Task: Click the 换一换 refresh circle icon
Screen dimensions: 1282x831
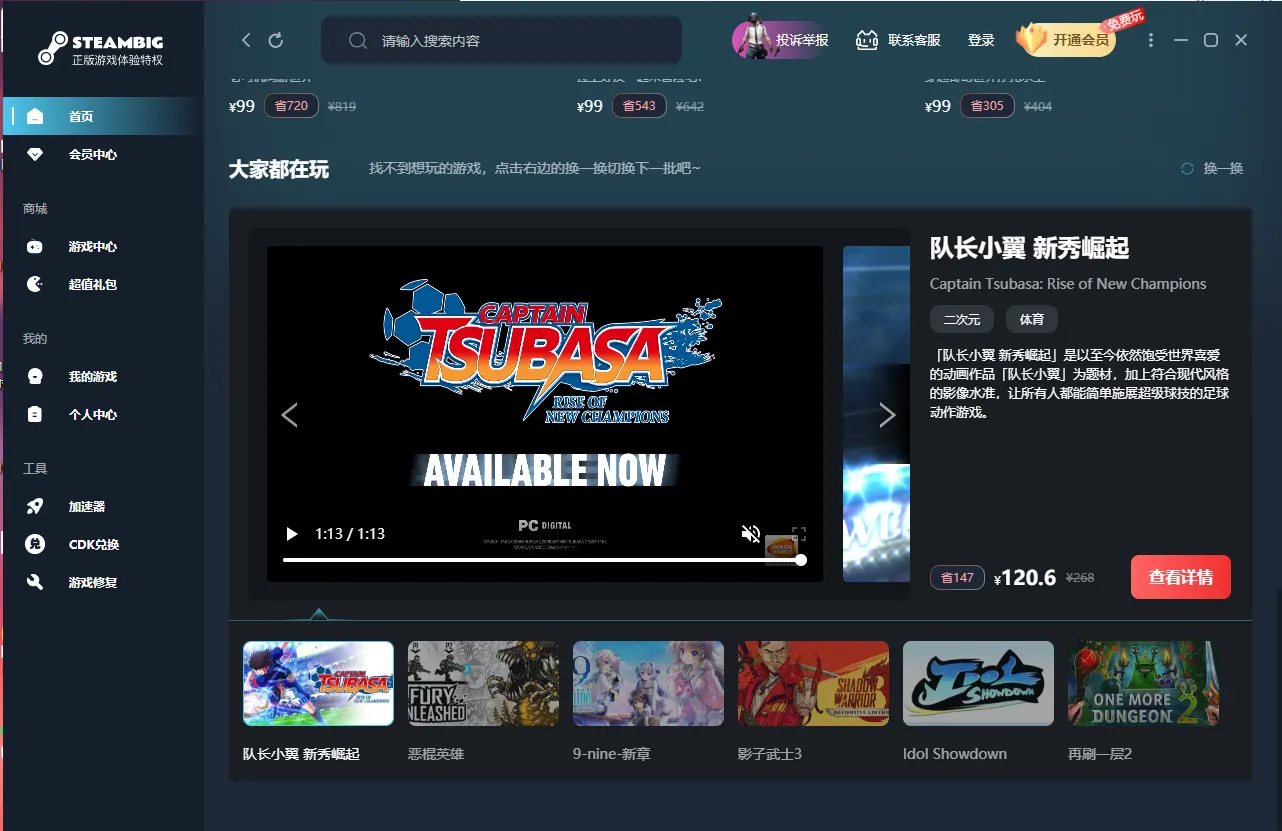Action: [1187, 168]
